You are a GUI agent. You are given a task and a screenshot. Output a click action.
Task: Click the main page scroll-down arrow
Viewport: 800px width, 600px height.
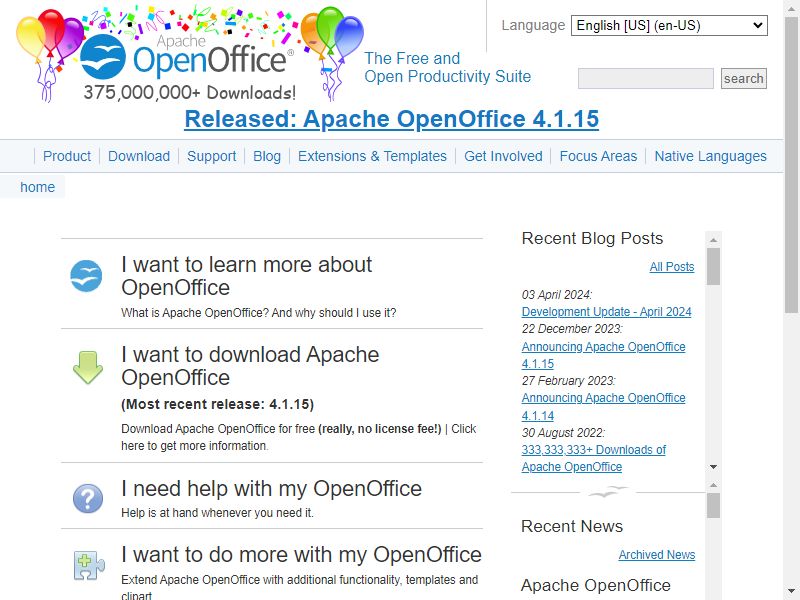pyautogui.click(x=791, y=591)
